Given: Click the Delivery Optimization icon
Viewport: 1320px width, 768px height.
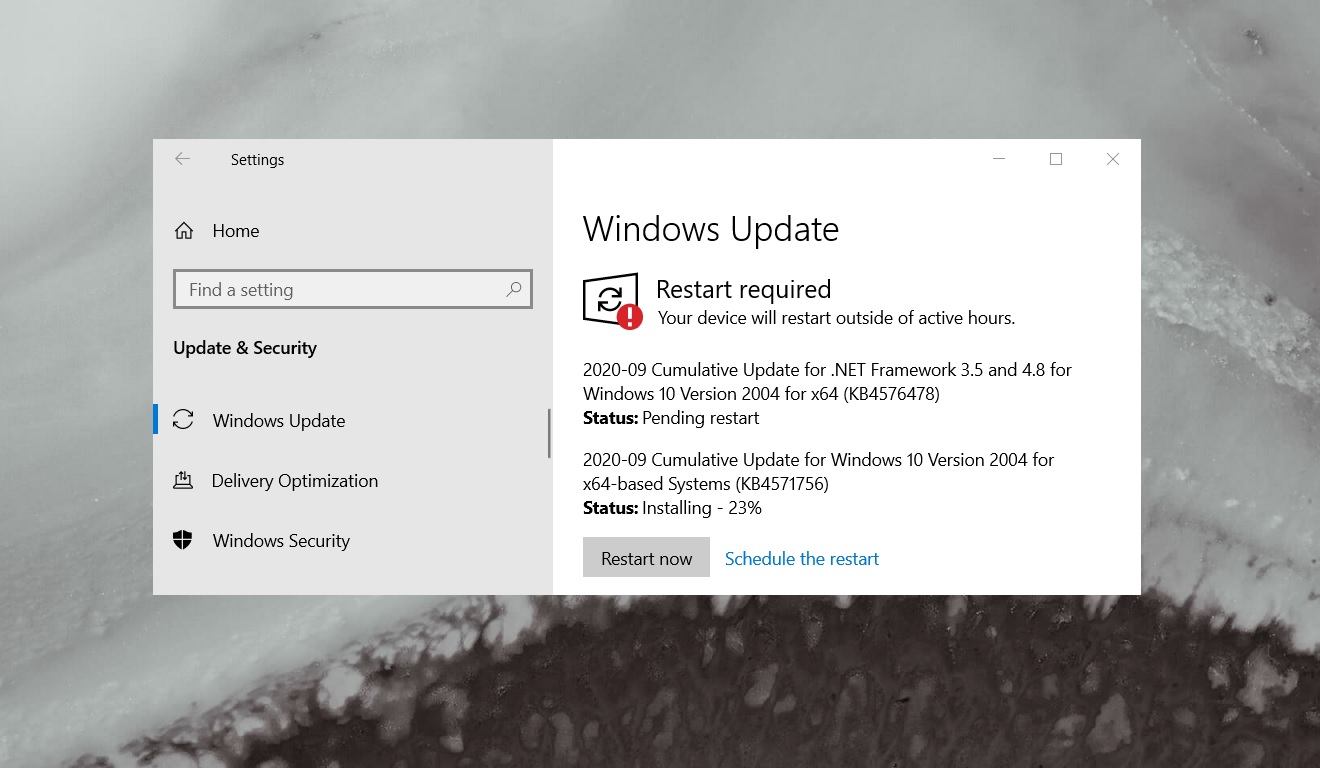Looking at the screenshot, I should point(183,480).
